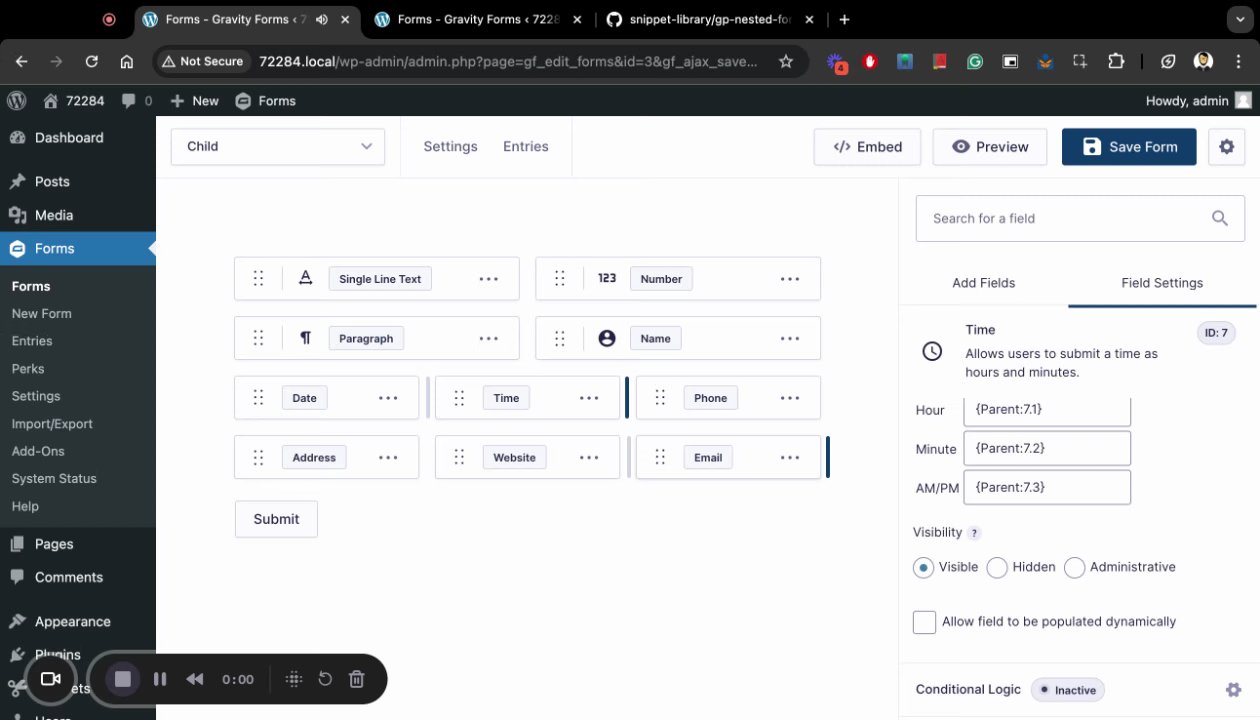Click the visibility help question mark
Screen dimensions: 1260x720
[x=974, y=533]
